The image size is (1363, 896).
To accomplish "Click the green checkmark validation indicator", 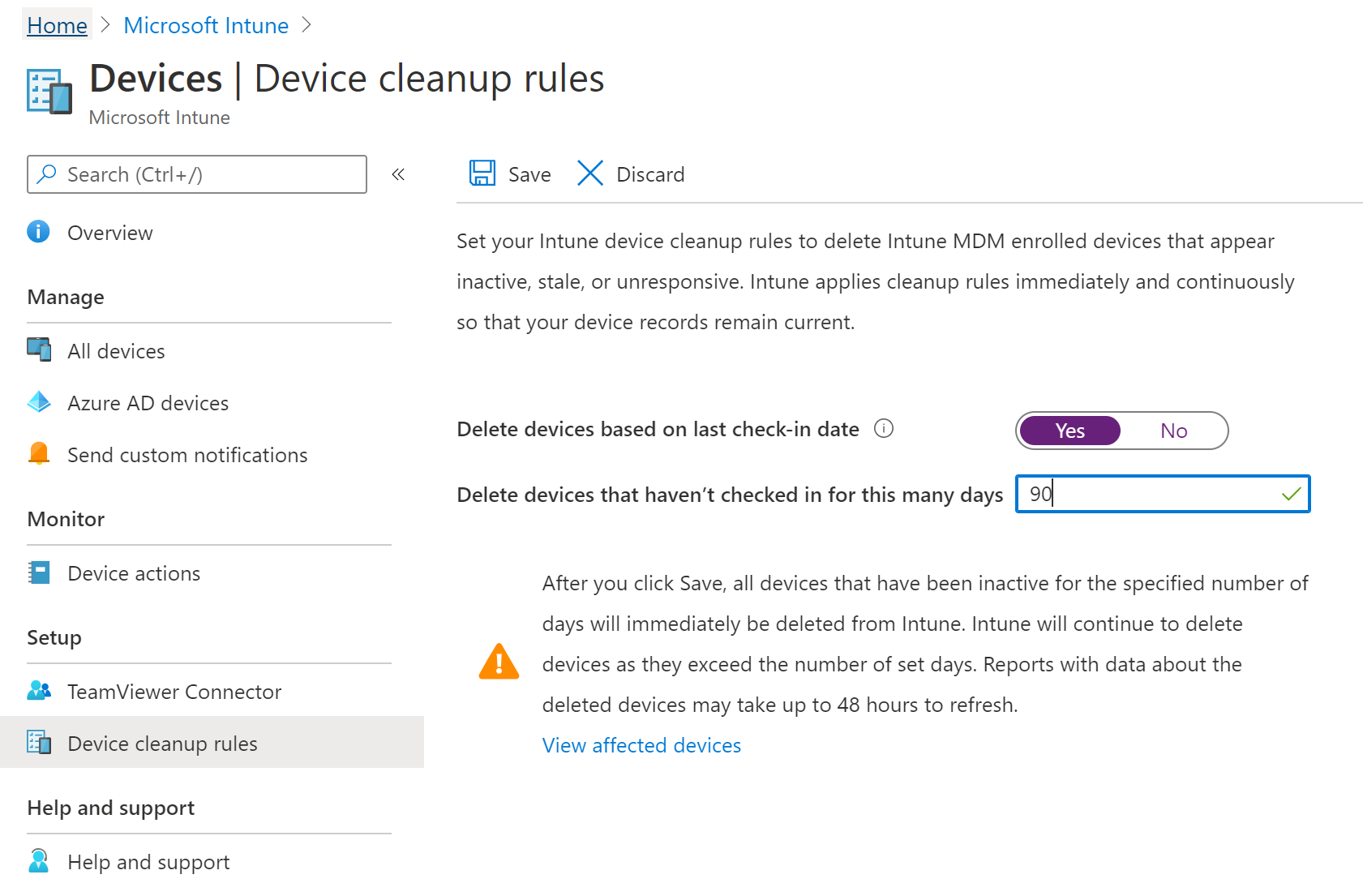I will point(1289,494).
